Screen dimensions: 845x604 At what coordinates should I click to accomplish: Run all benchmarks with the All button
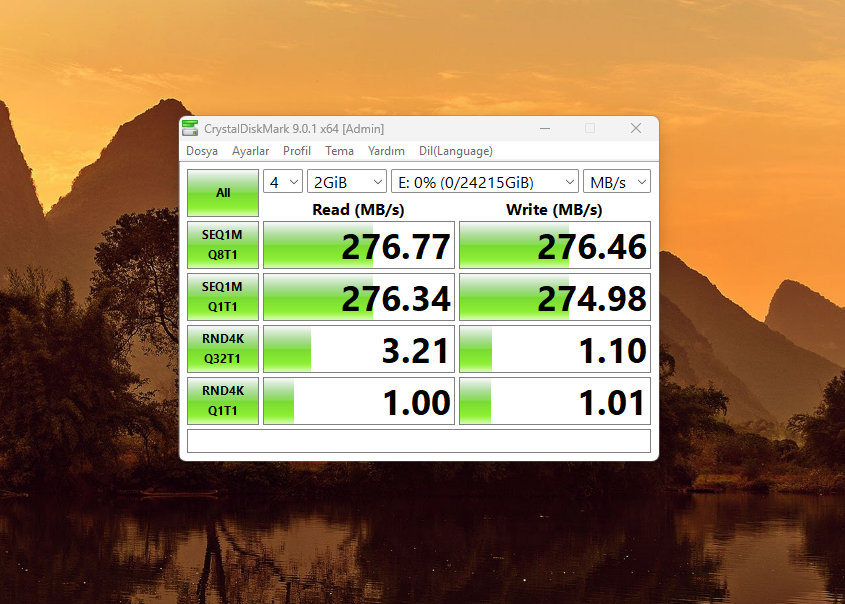pos(222,192)
